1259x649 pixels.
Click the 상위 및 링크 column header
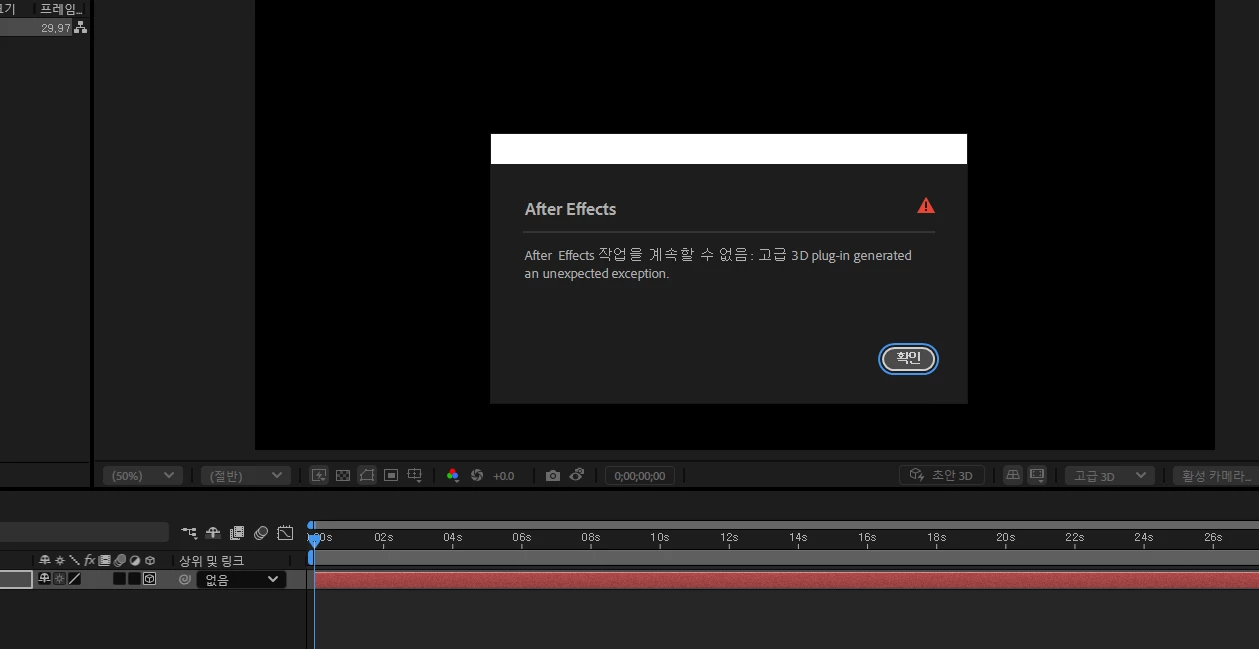coord(211,561)
